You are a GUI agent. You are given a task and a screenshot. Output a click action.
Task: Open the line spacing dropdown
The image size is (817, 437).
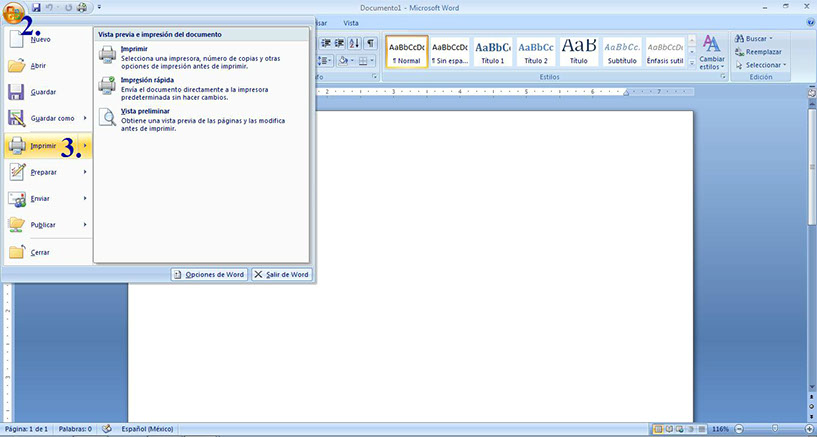326,60
